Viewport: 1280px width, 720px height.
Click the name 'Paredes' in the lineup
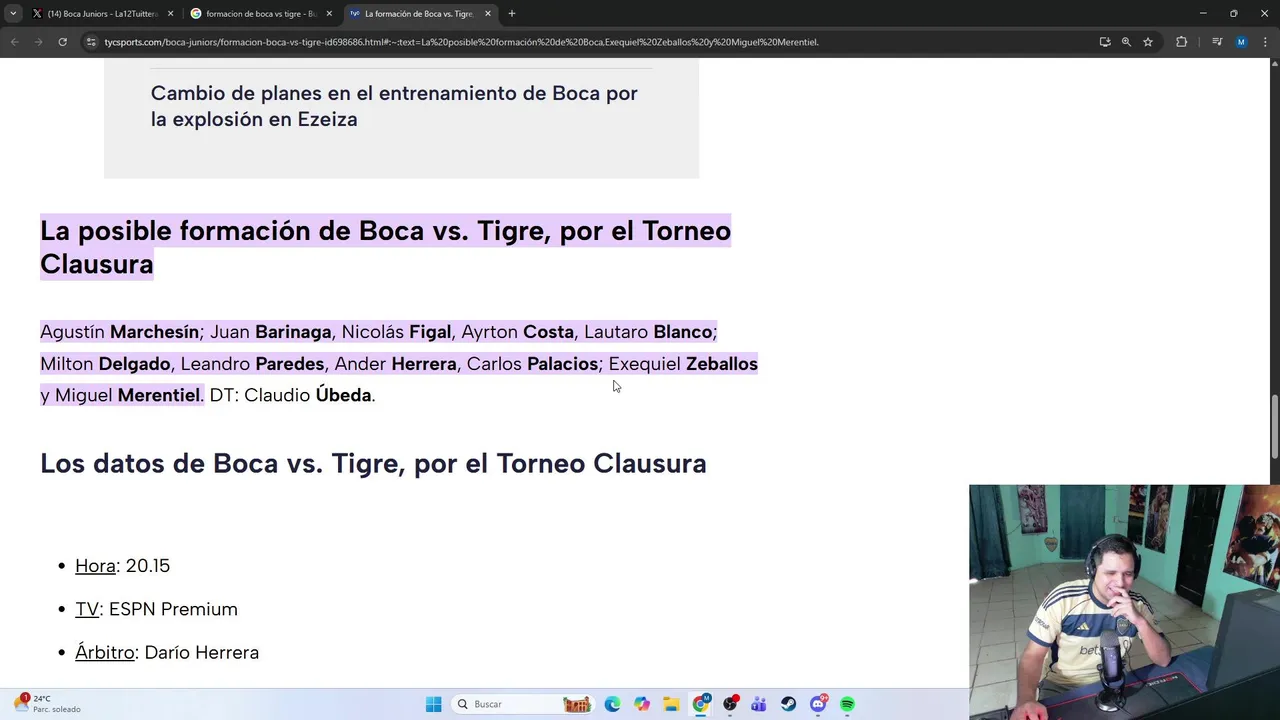tap(289, 364)
